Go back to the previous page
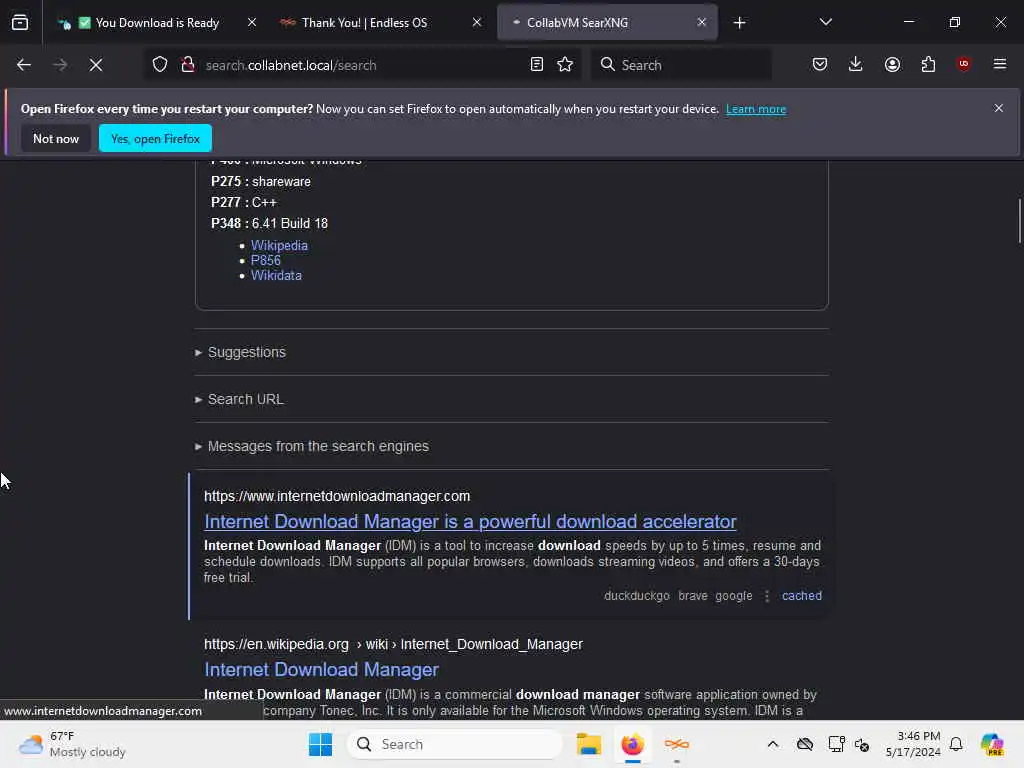The height and width of the screenshot is (768, 1024). tap(24, 65)
